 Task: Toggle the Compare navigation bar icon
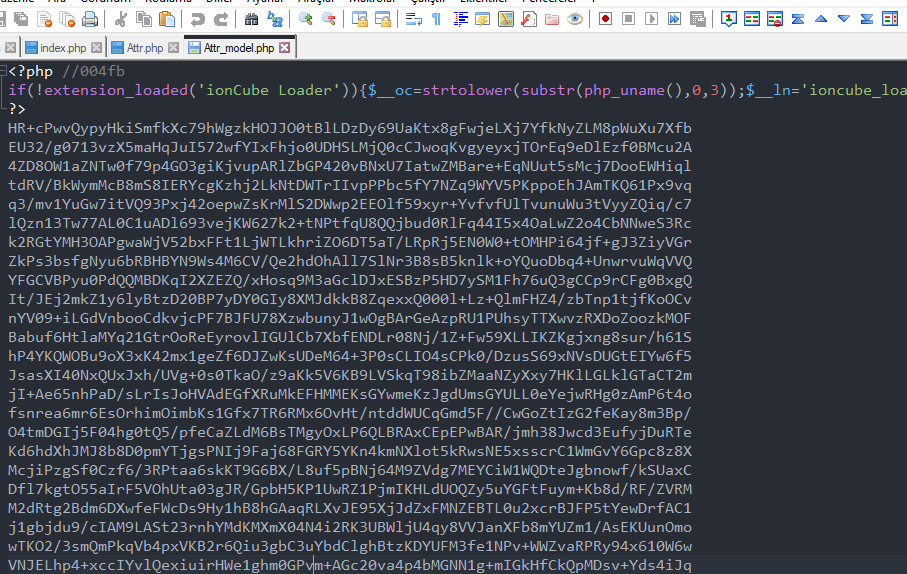point(890,19)
